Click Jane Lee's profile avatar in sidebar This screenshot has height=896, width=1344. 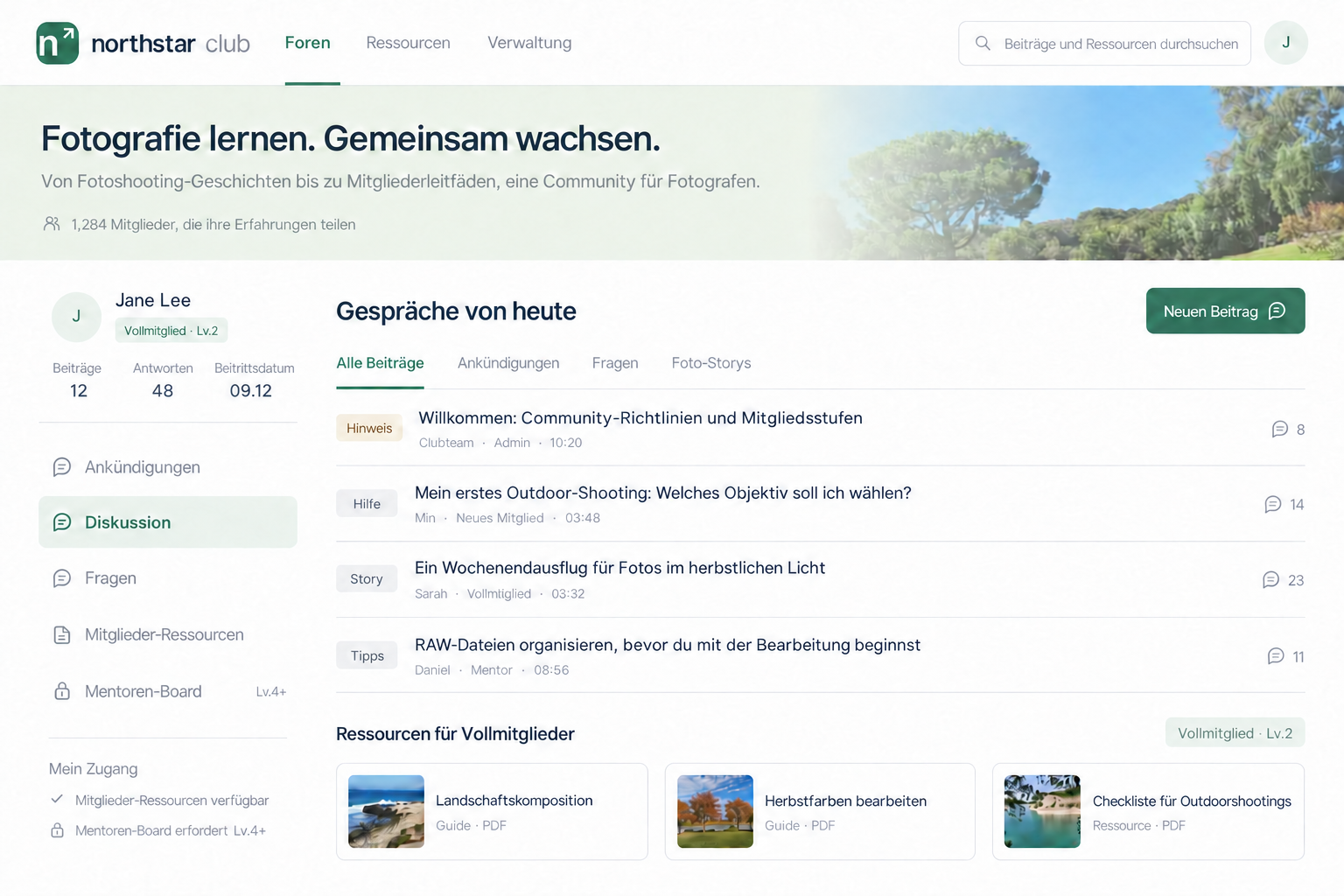pos(76,317)
